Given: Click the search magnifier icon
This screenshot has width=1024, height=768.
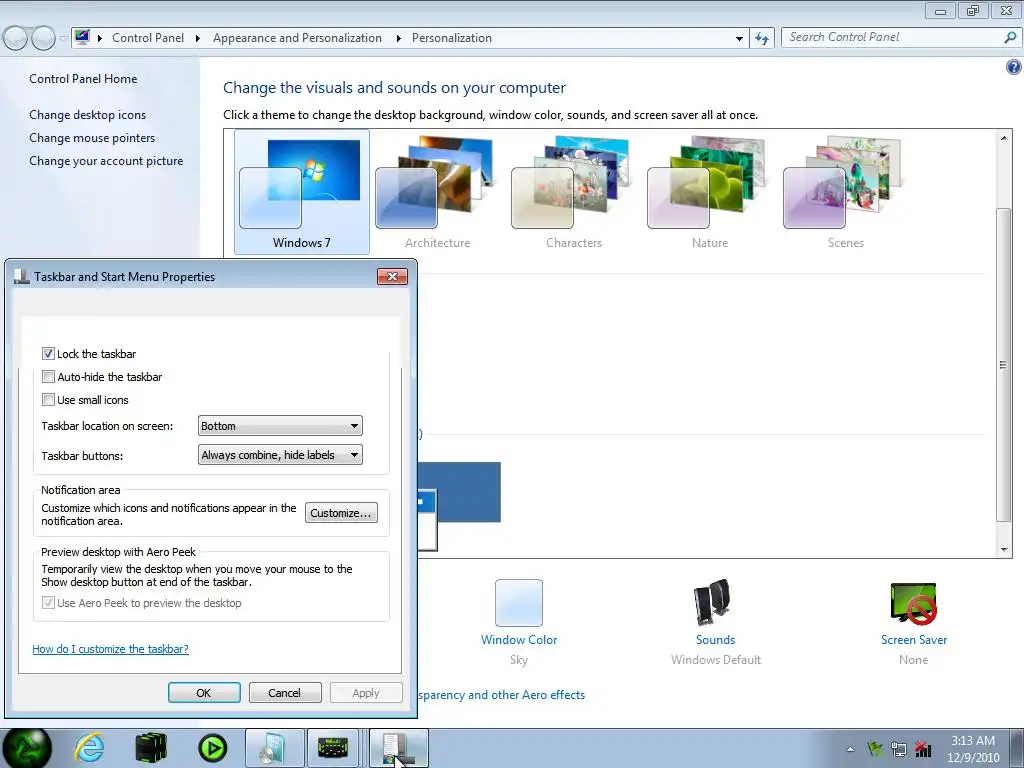Looking at the screenshot, I should pyautogui.click(x=1010, y=37).
